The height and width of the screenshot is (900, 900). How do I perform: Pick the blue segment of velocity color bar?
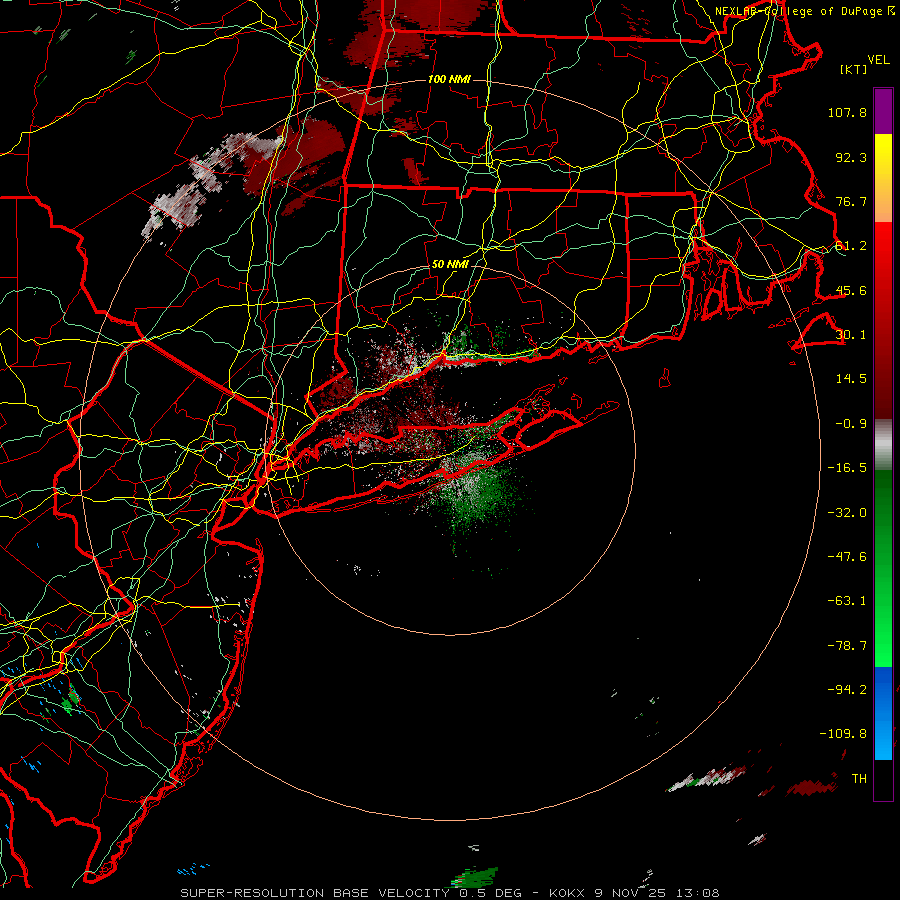click(x=883, y=713)
